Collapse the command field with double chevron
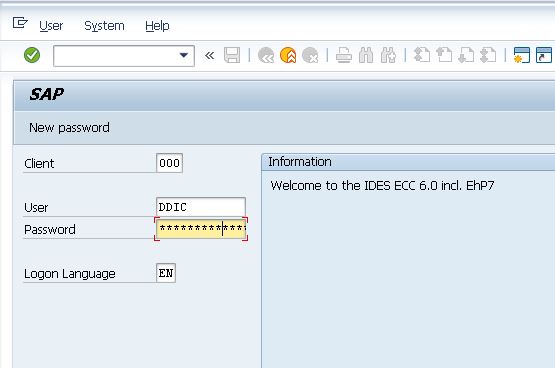Viewport: 555px width, 368px height. pyautogui.click(x=210, y=56)
